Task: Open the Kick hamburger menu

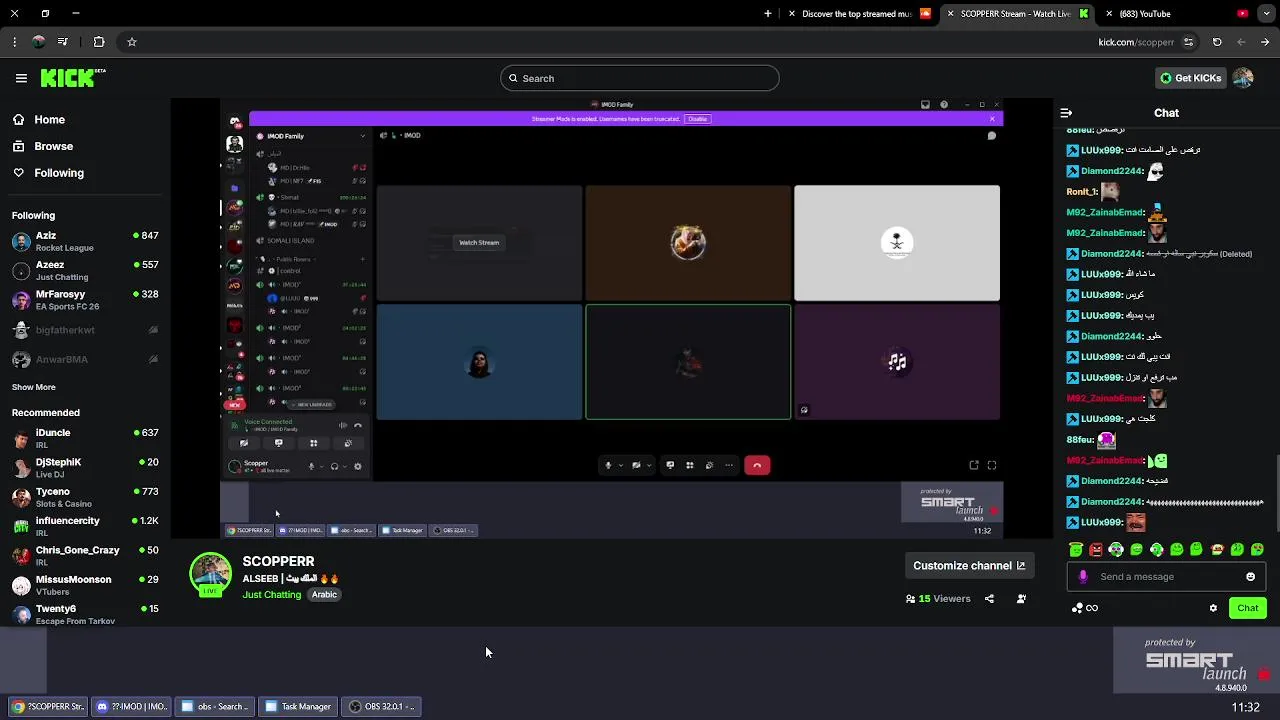Action: pyautogui.click(x=21, y=78)
